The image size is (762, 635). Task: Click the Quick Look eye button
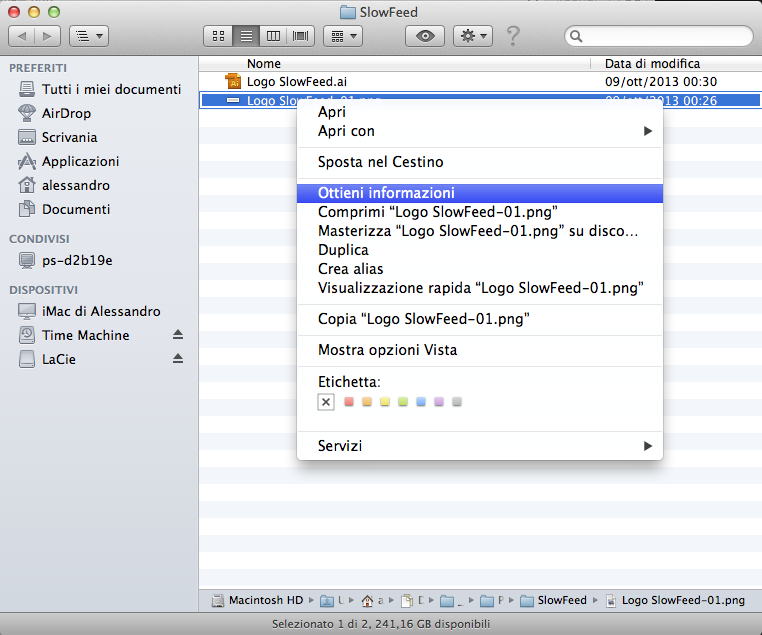[425, 36]
